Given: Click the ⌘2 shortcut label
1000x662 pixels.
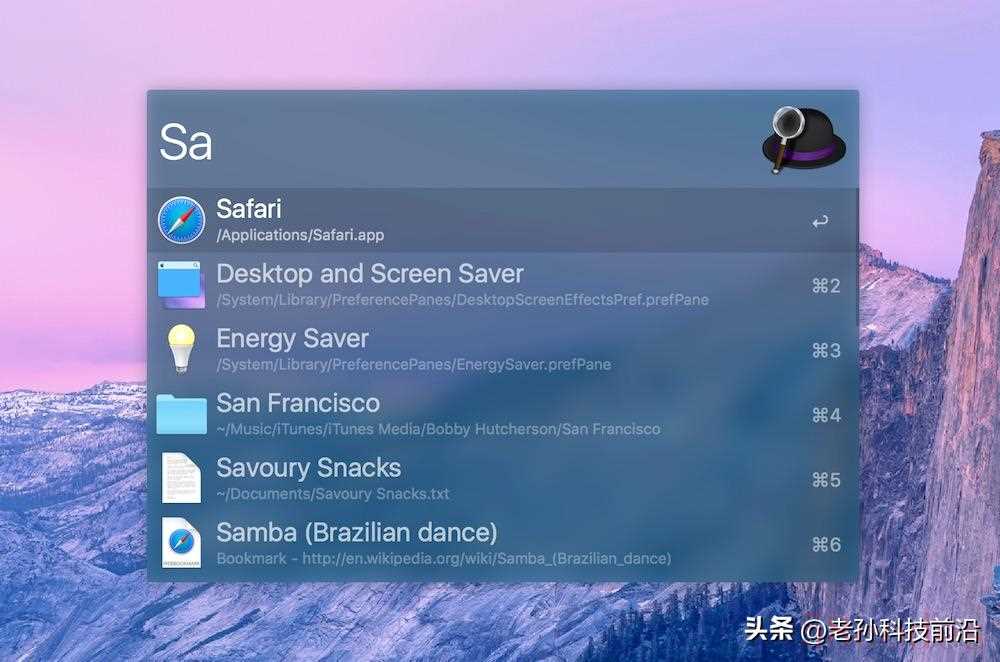Looking at the screenshot, I should coord(826,286).
